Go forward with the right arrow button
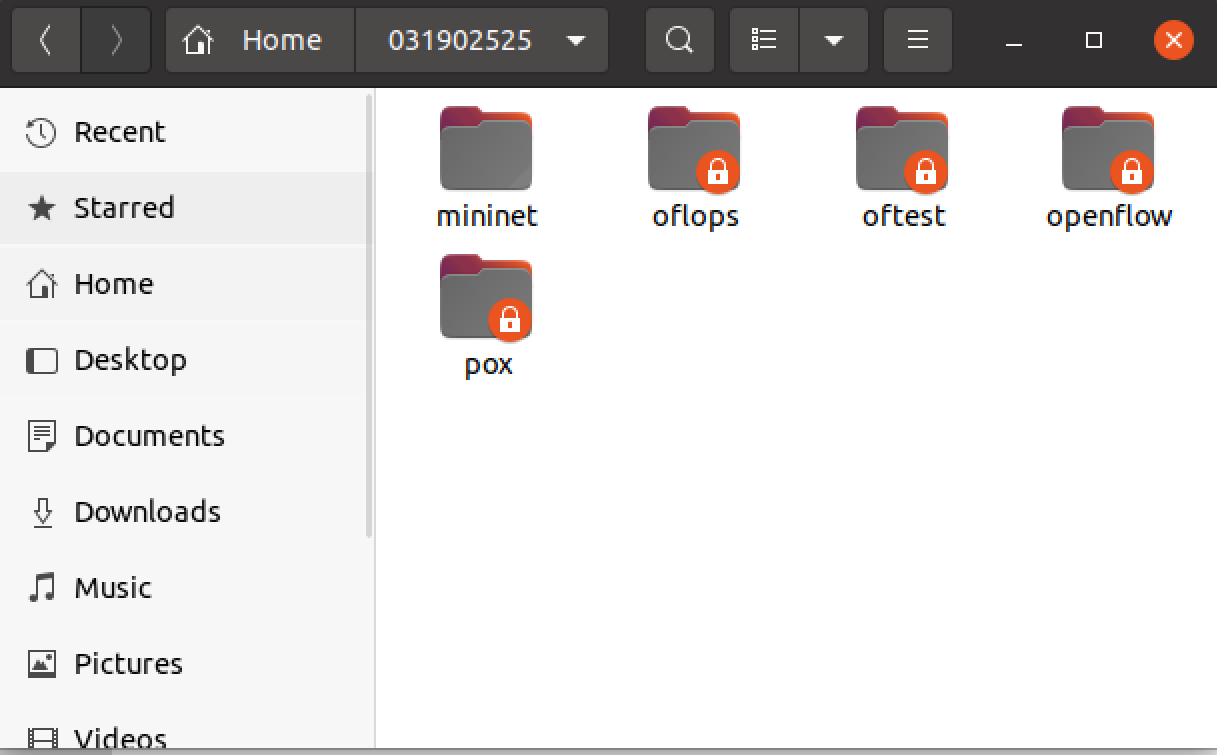The image size is (1217, 755). [116, 40]
